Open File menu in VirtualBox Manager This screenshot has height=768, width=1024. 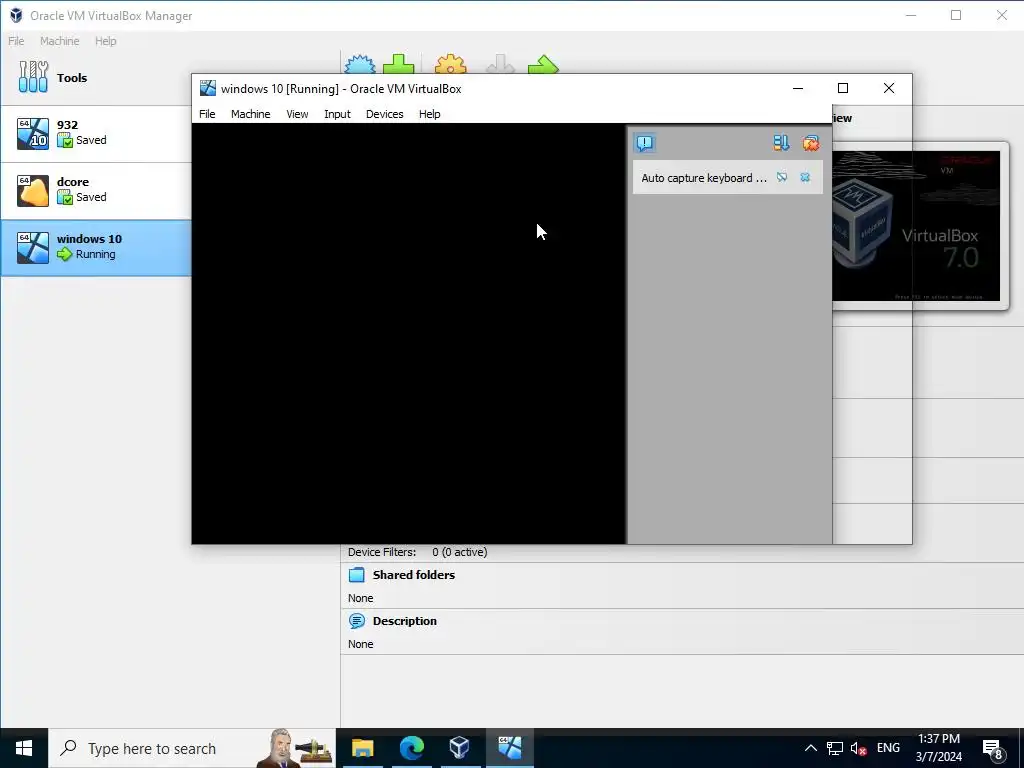click(16, 40)
